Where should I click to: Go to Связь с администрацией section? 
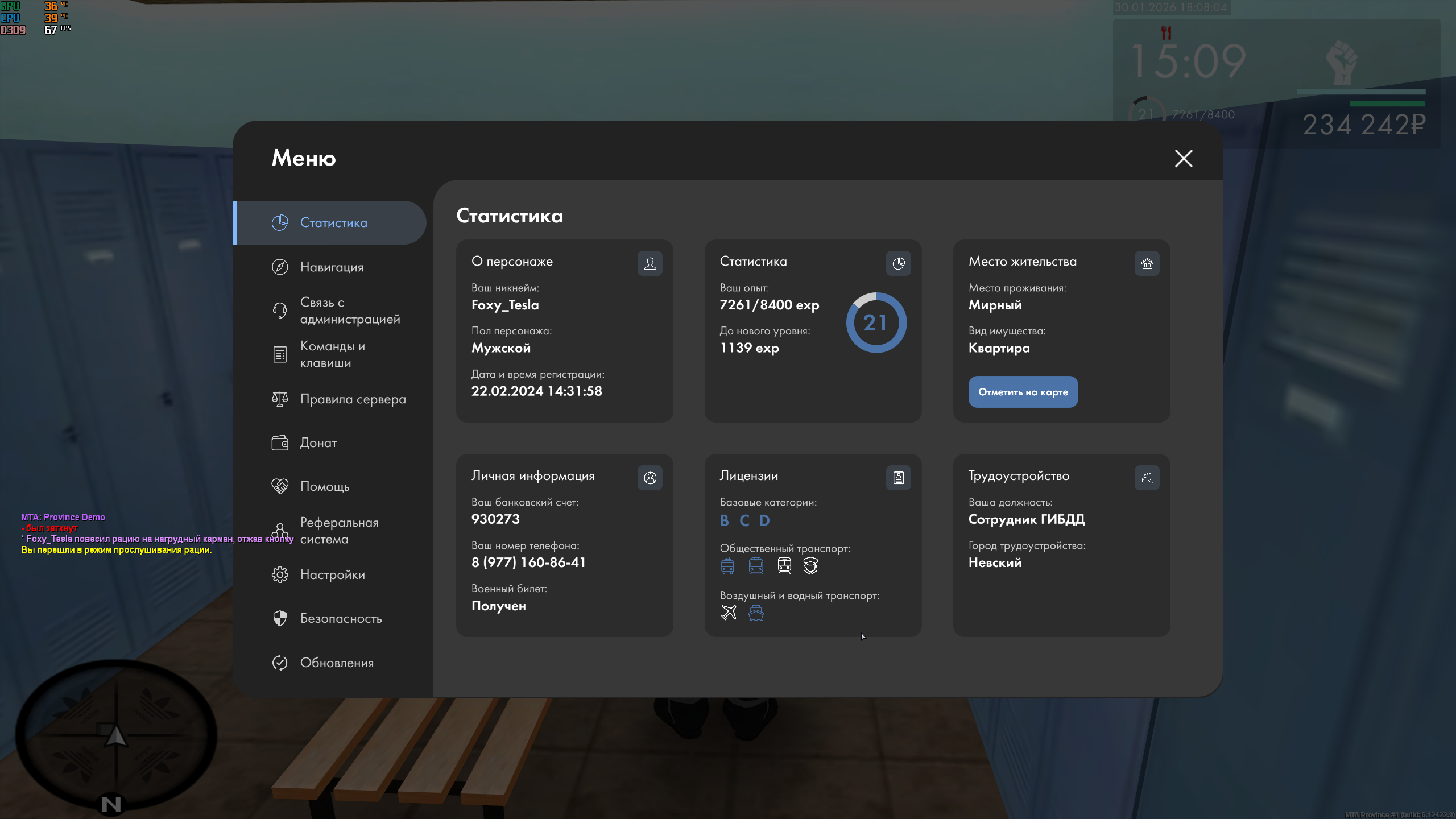(x=349, y=311)
